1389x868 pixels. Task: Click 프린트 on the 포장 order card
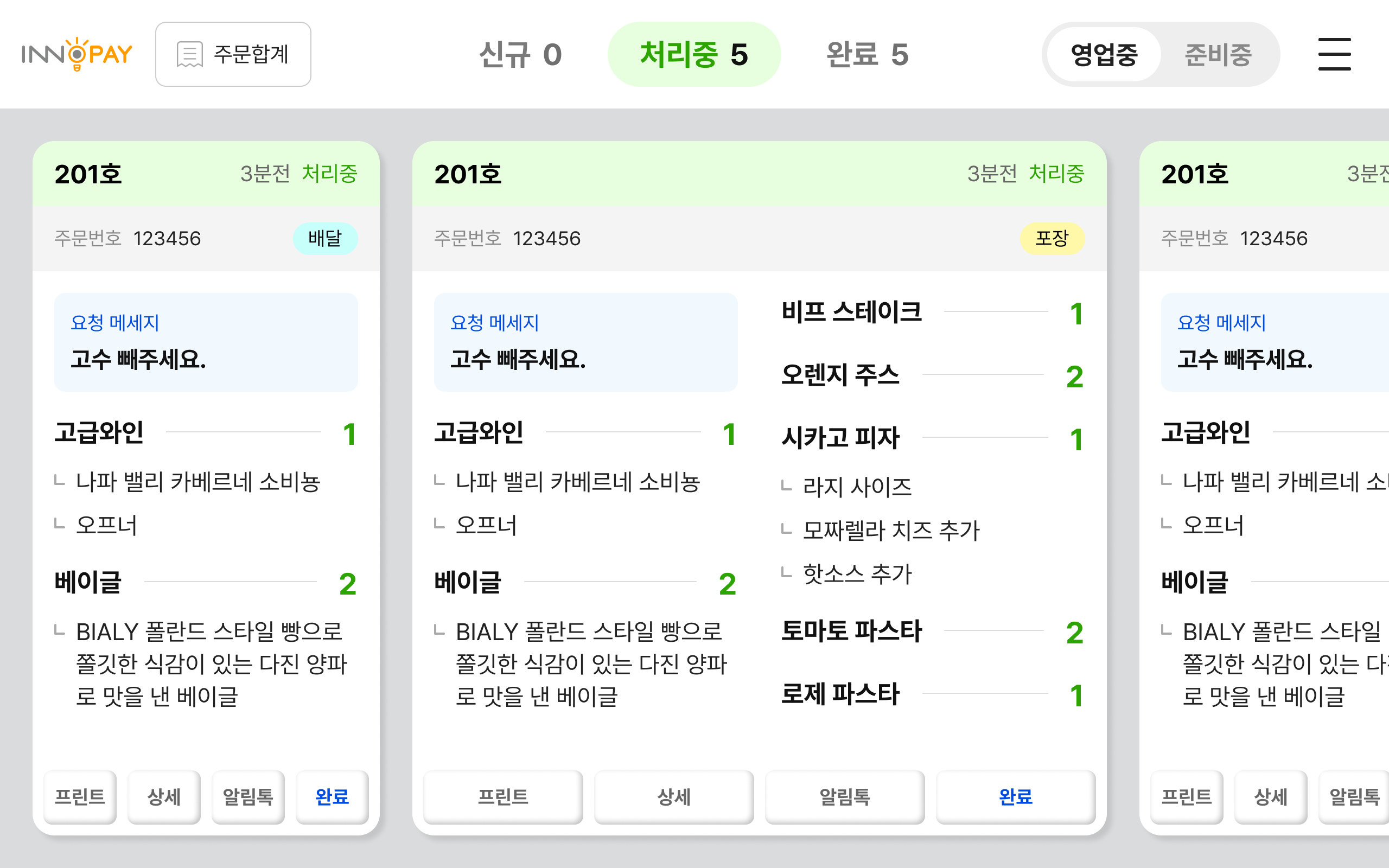[503, 797]
